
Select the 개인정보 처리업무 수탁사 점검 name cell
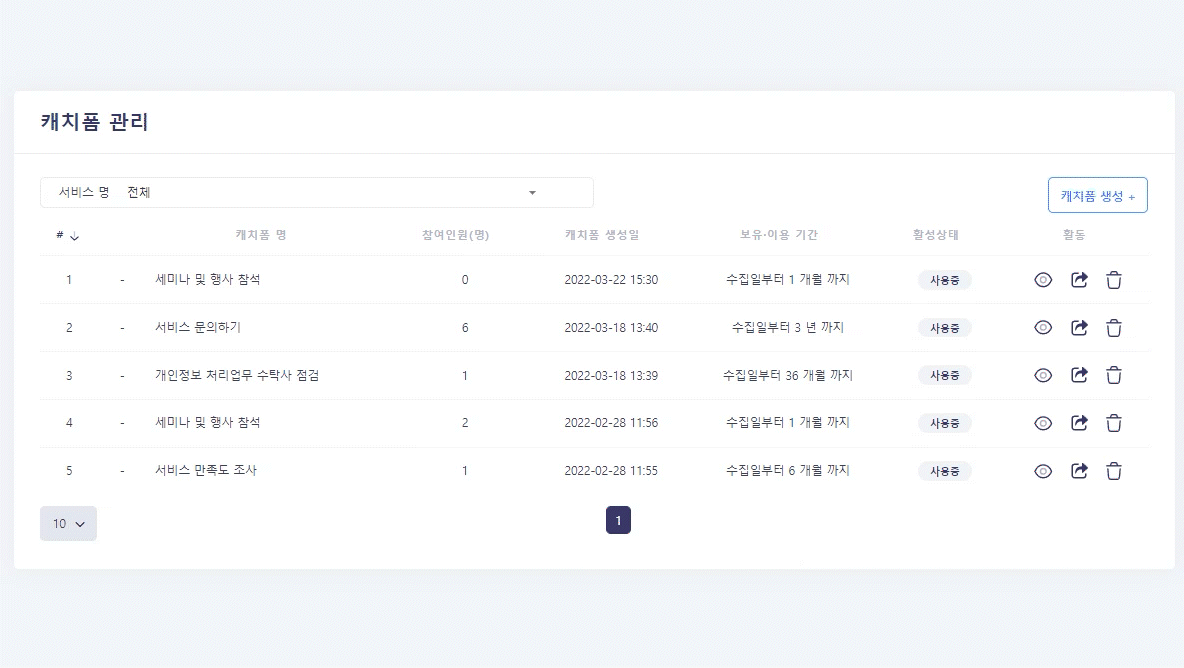tap(237, 375)
